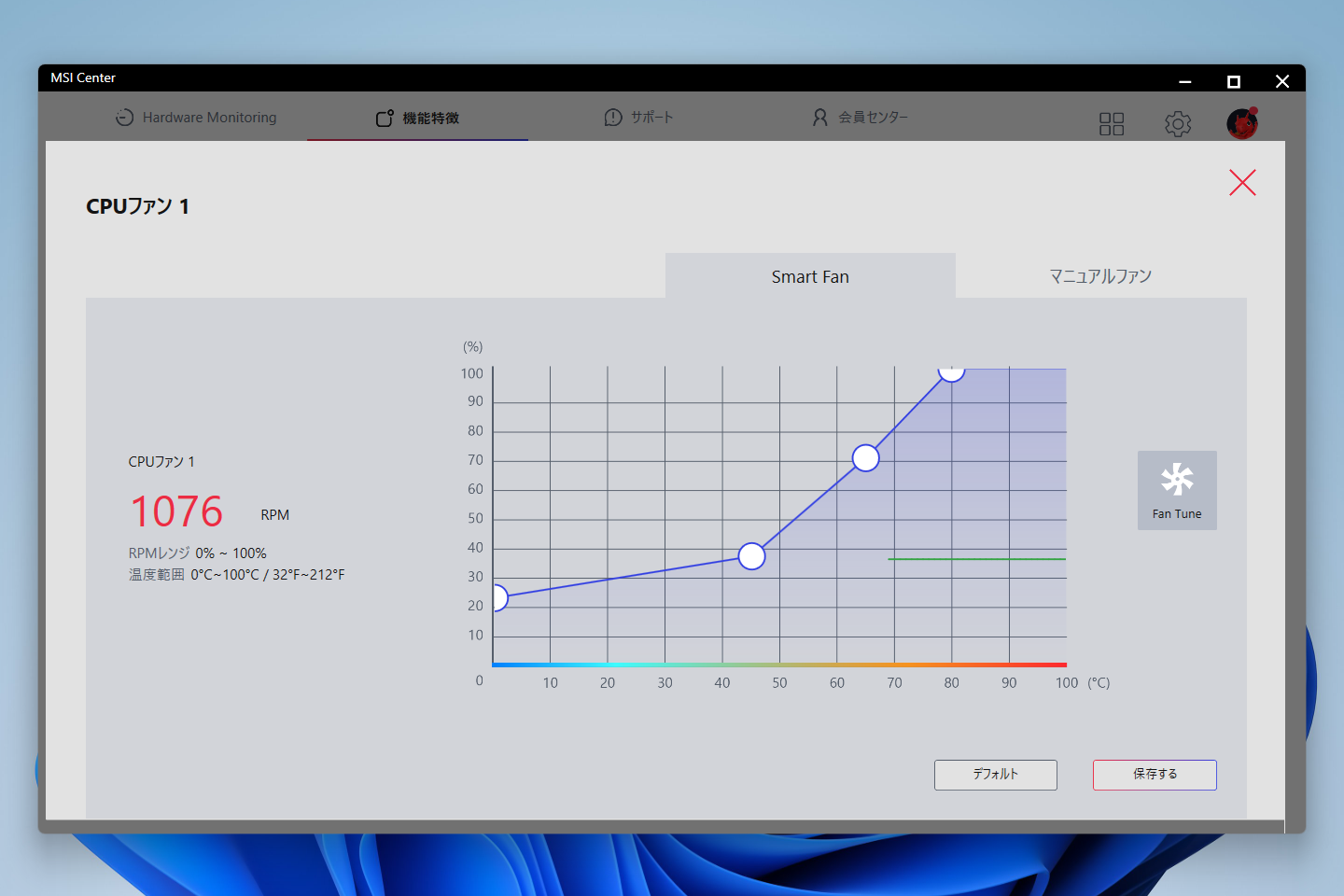Maximize the MSI Center window
This screenshot has width=1344, height=896.
(x=1234, y=81)
